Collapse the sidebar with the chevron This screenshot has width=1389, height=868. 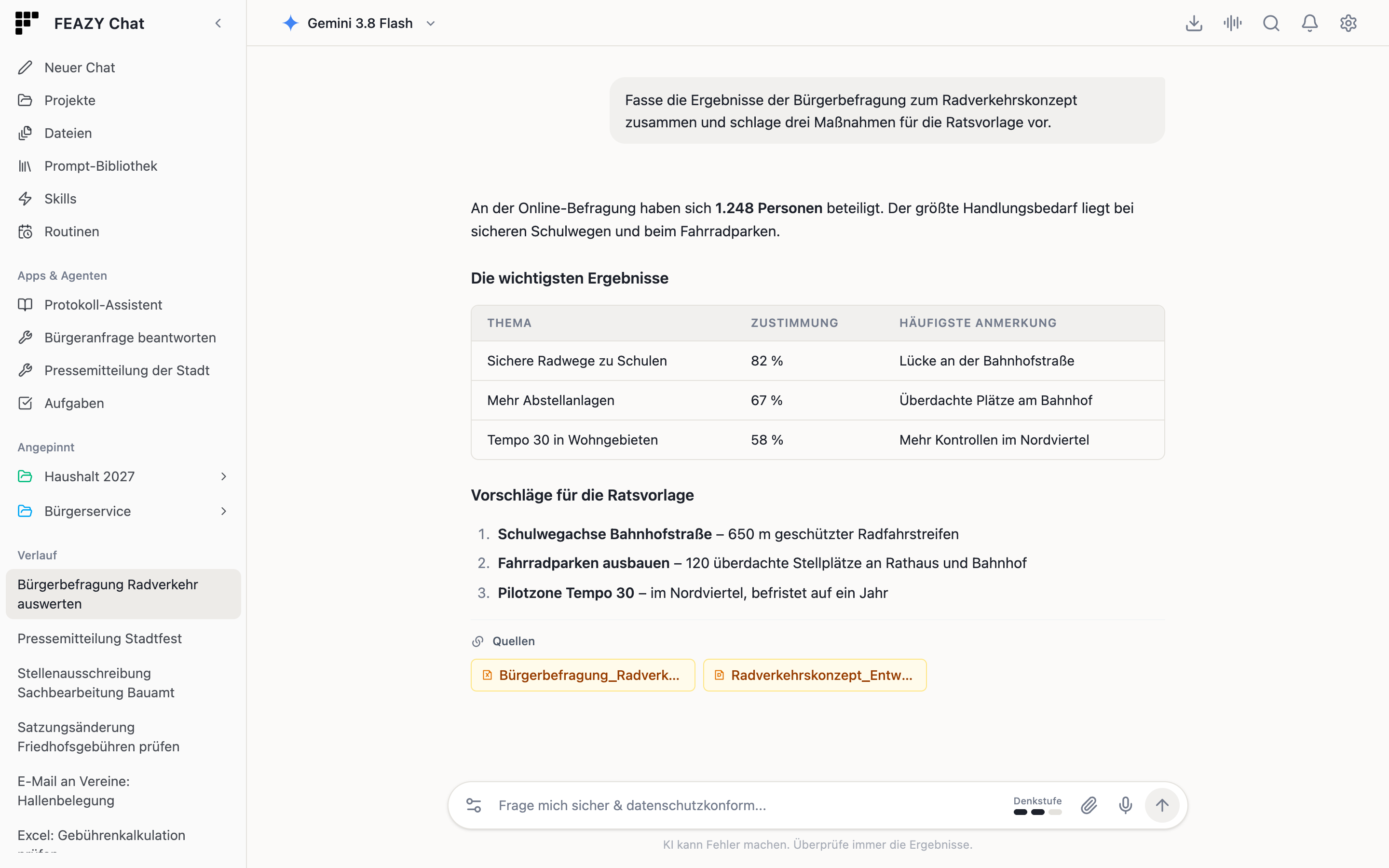tap(218, 24)
